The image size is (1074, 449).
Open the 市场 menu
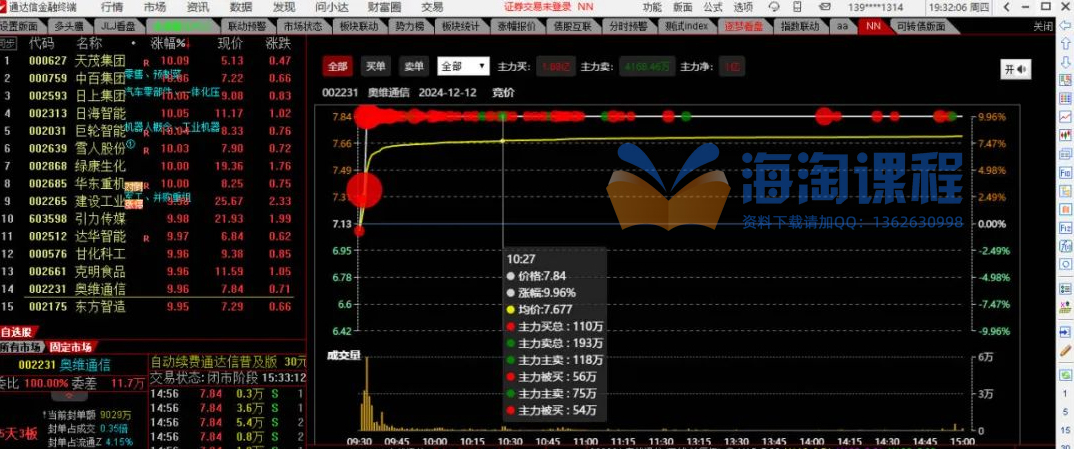[x=155, y=7]
